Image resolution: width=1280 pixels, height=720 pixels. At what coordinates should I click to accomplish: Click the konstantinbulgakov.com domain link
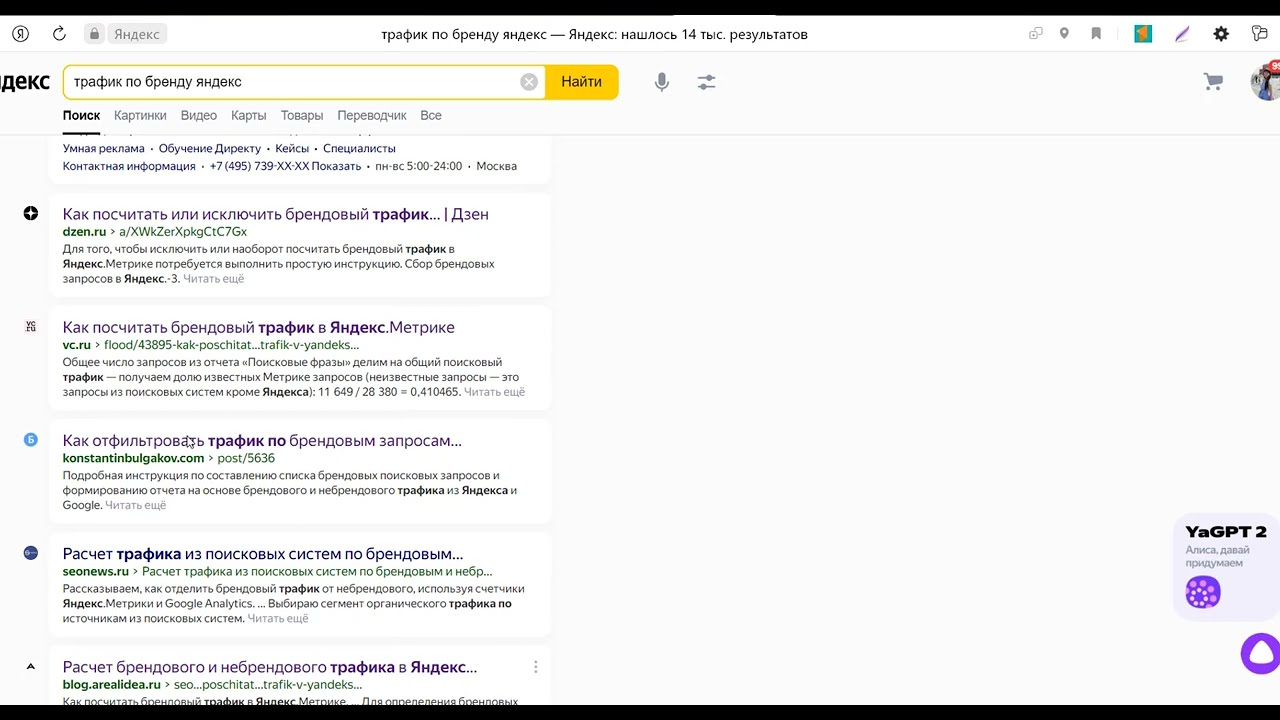click(x=133, y=458)
